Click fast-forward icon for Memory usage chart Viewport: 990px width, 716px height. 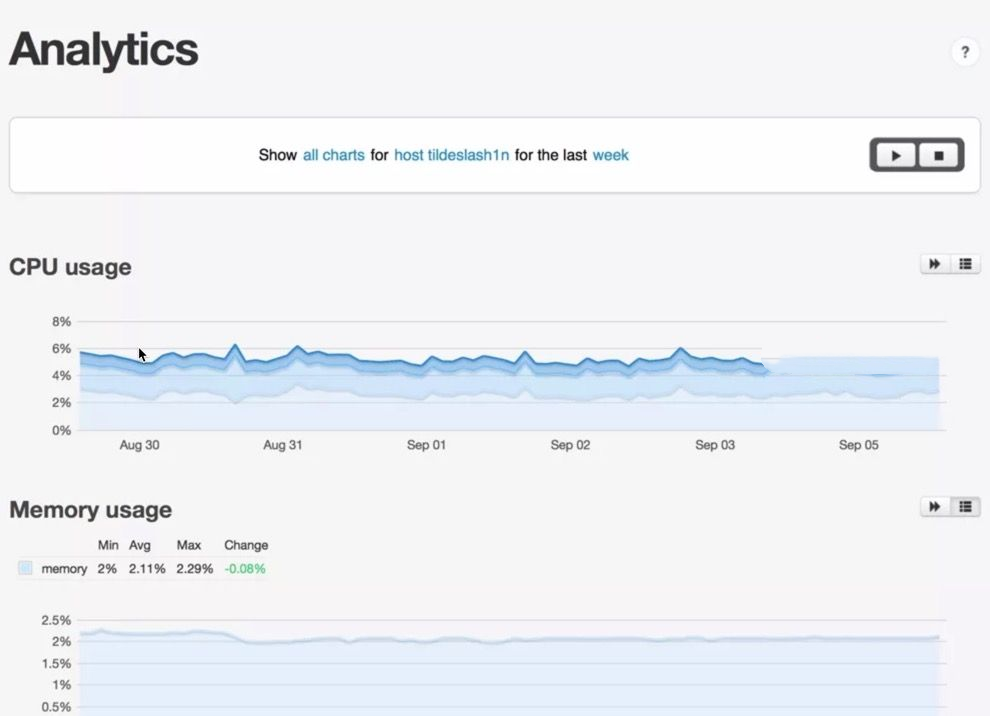(935, 507)
